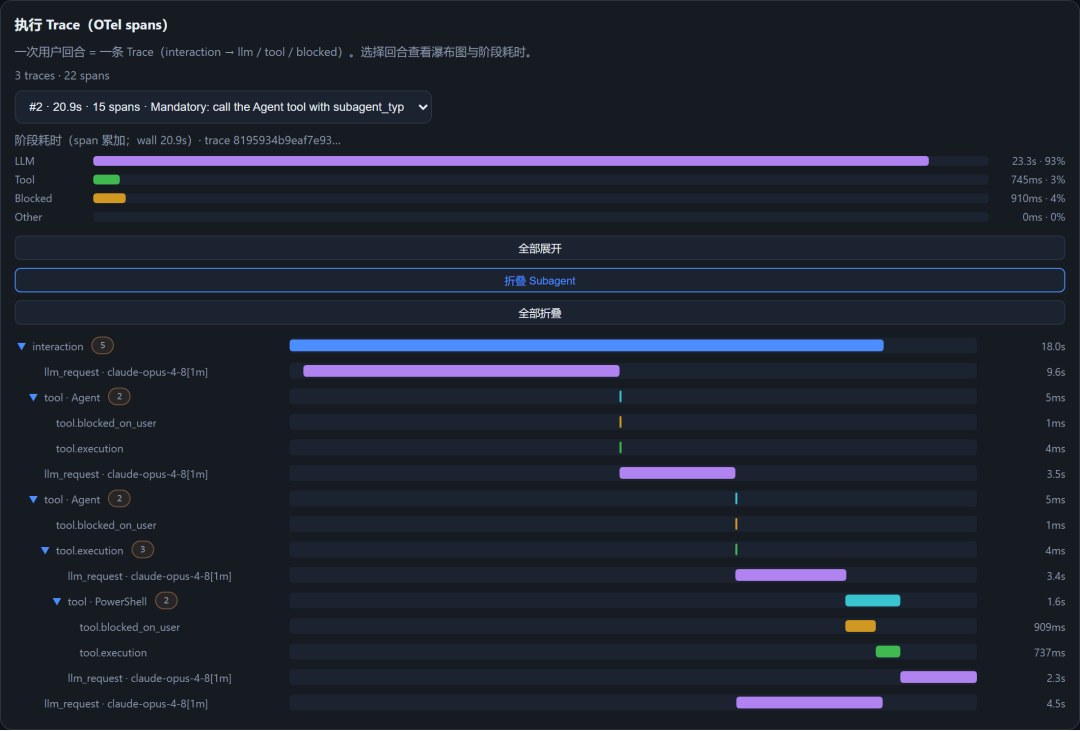Click the llm_request label in the 4.5s row
The image size is (1080, 731).
point(126,703)
